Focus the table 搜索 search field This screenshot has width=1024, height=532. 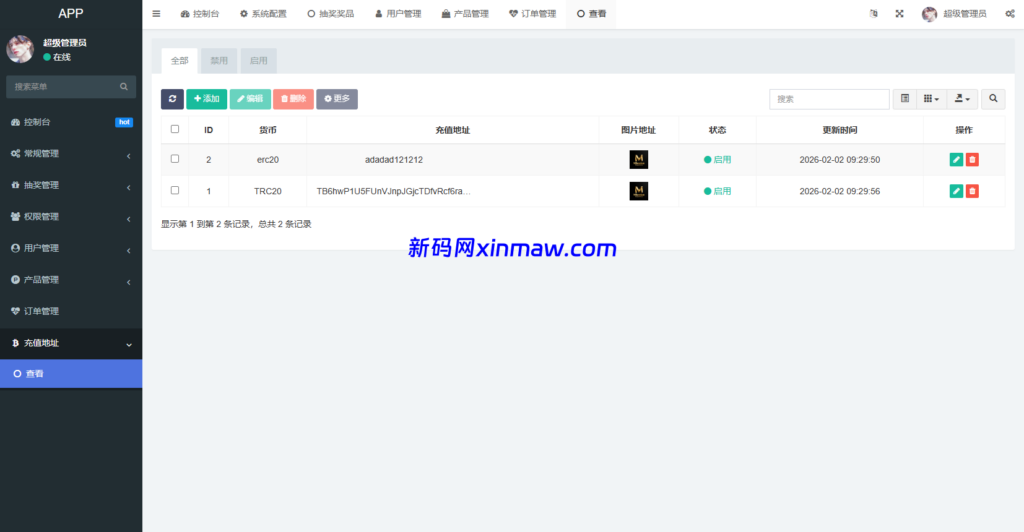coord(829,99)
